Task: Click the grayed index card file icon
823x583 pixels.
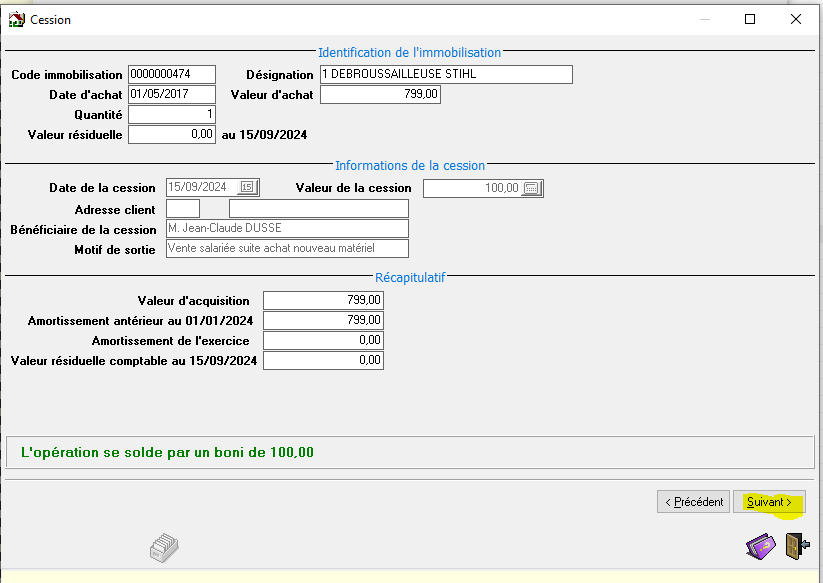Action: coord(163,547)
